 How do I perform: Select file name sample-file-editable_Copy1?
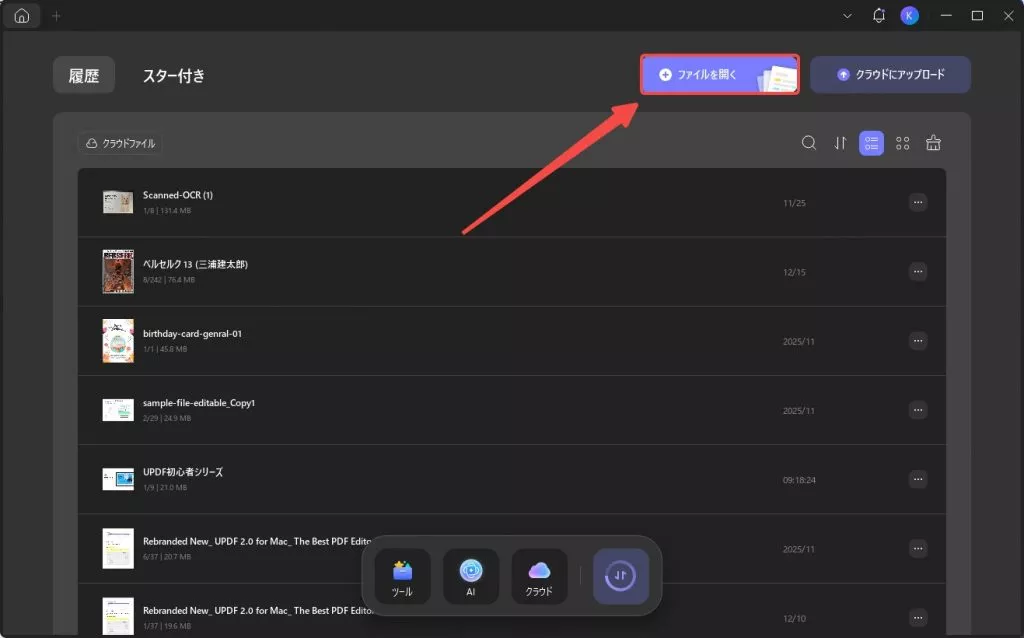pyautogui.click(x=199, y=403)
